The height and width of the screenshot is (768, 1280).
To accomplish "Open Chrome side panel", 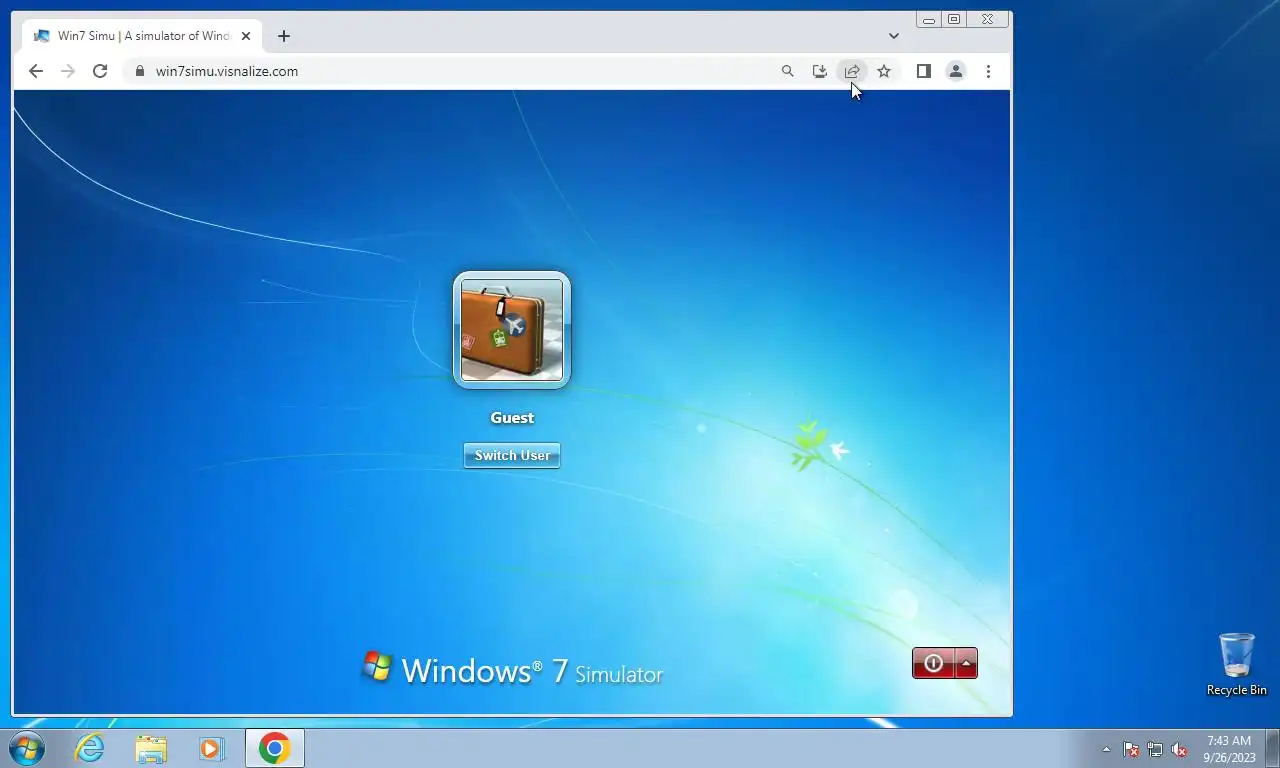I will point(924,71).
